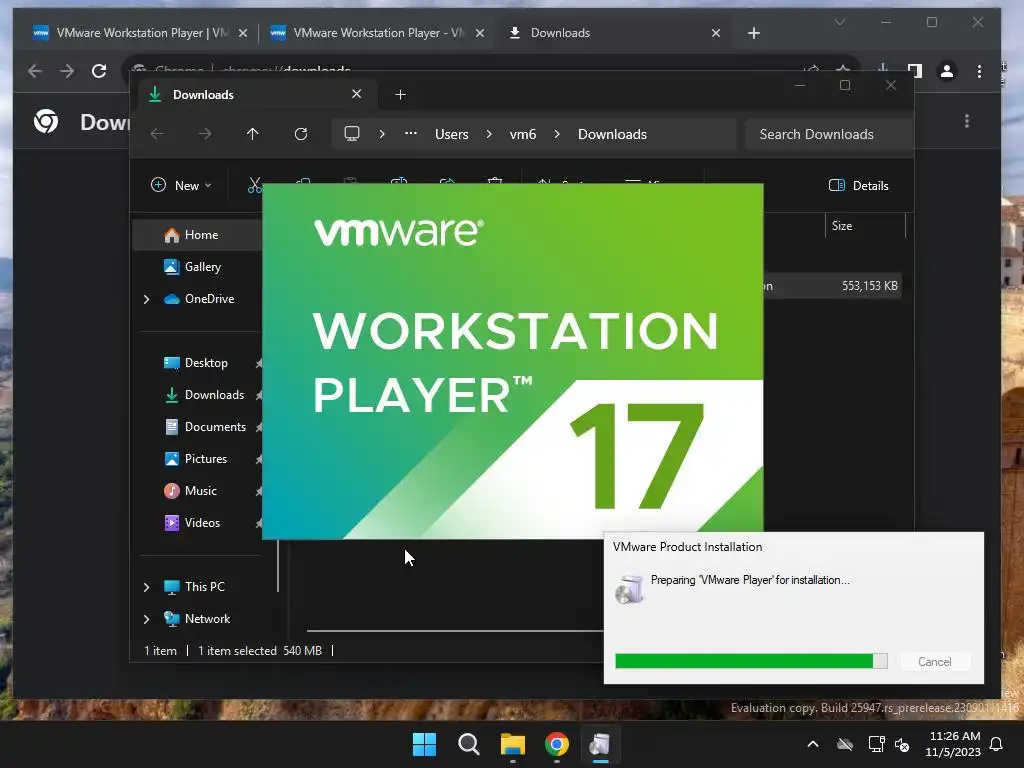Open the Pictures quick access folder
Screen dimensions: 1024x768
[205, 458]
